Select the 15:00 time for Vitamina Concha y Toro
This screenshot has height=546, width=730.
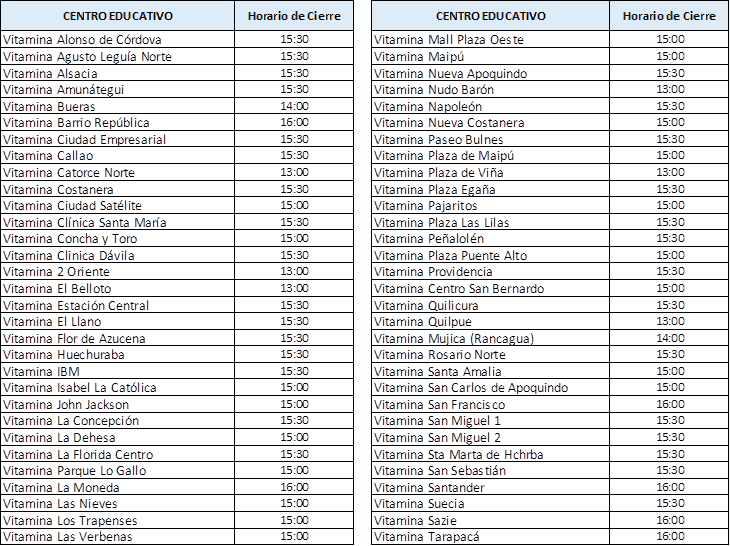click(x=294, y=238)
